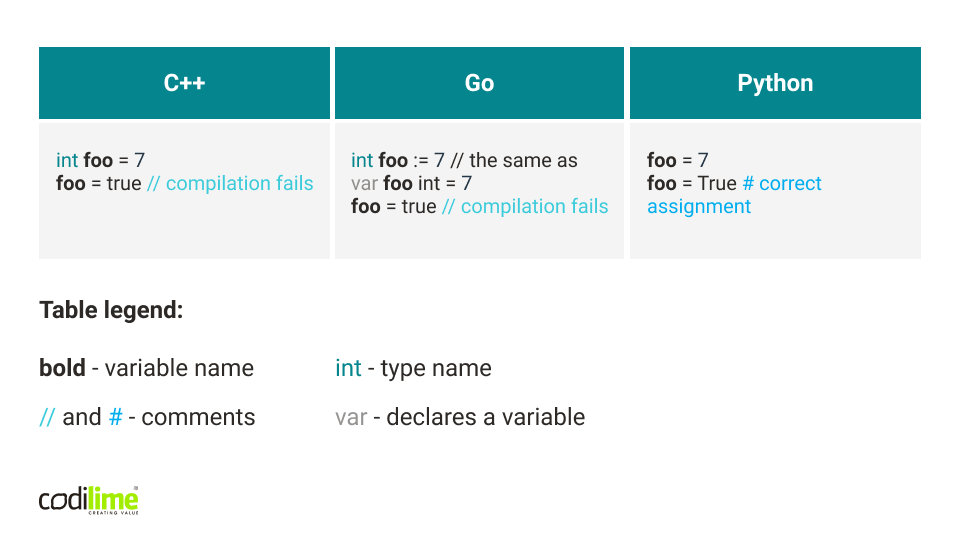Click the Go "// compilation fails" comment
The image size is (960, 540).
pyautogui.click(x=525, y=207)
